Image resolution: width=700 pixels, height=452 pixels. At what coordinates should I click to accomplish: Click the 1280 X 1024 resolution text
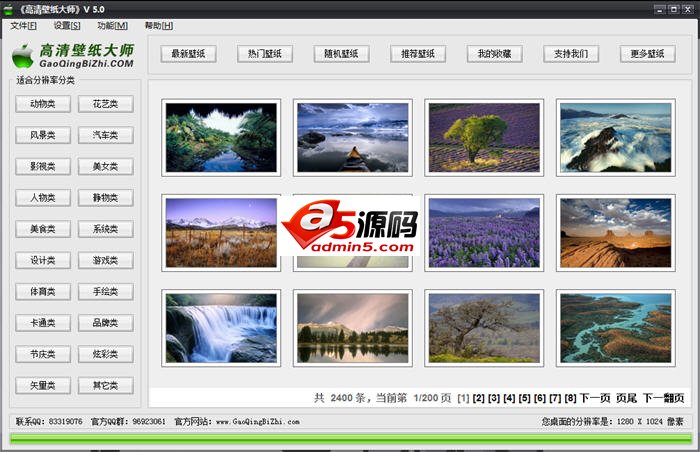click(640, 422)
